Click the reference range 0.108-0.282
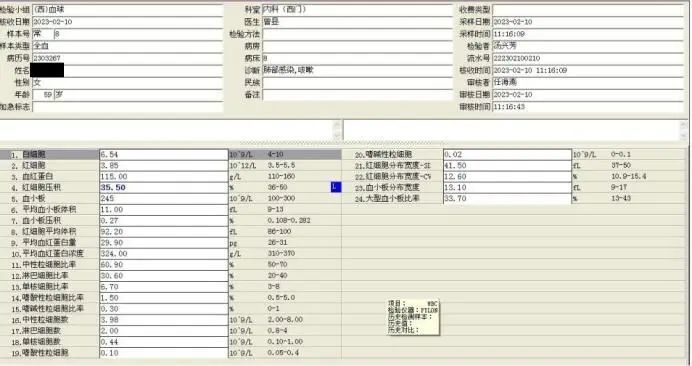 click(289, 221)
